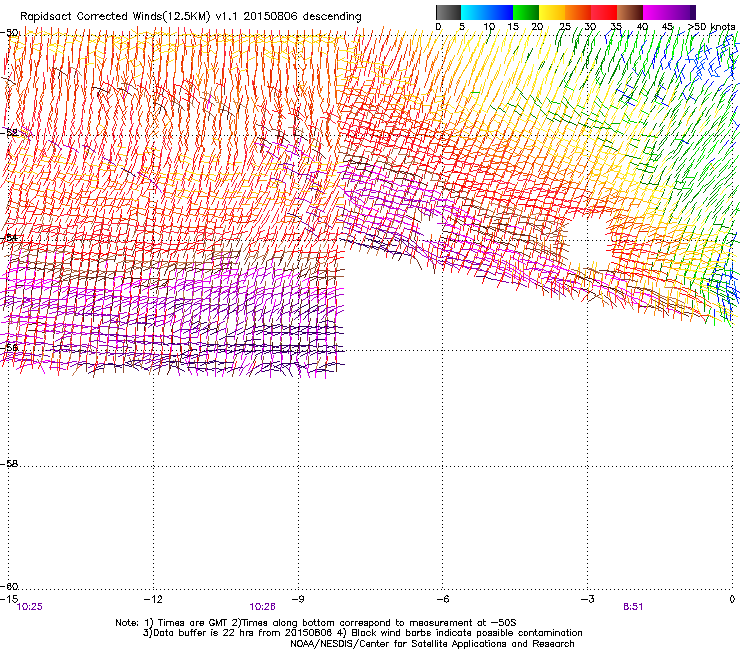The width and height of the screenshot is (740, 650).
Task: Click the purple time stamp 10:25
Action: 29,607
